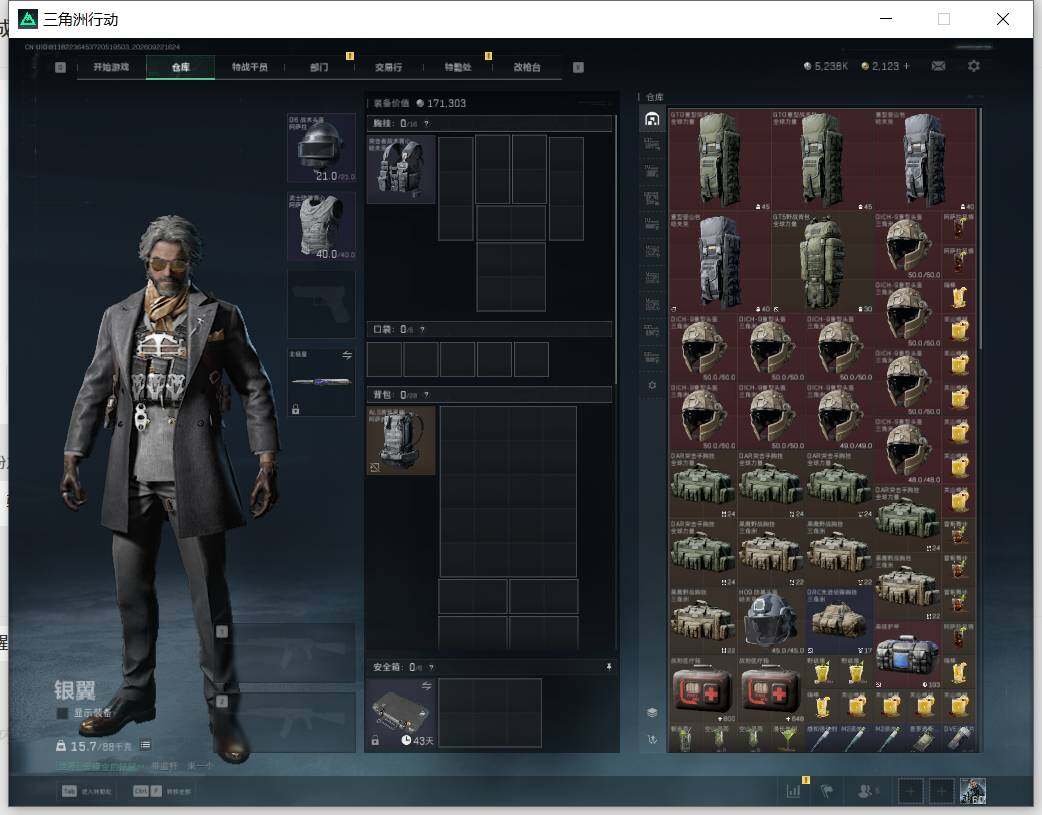The width and height of the screenshot is (1042, 815).
Task: Click the secure case with 43天
Action: pos(401,713)
